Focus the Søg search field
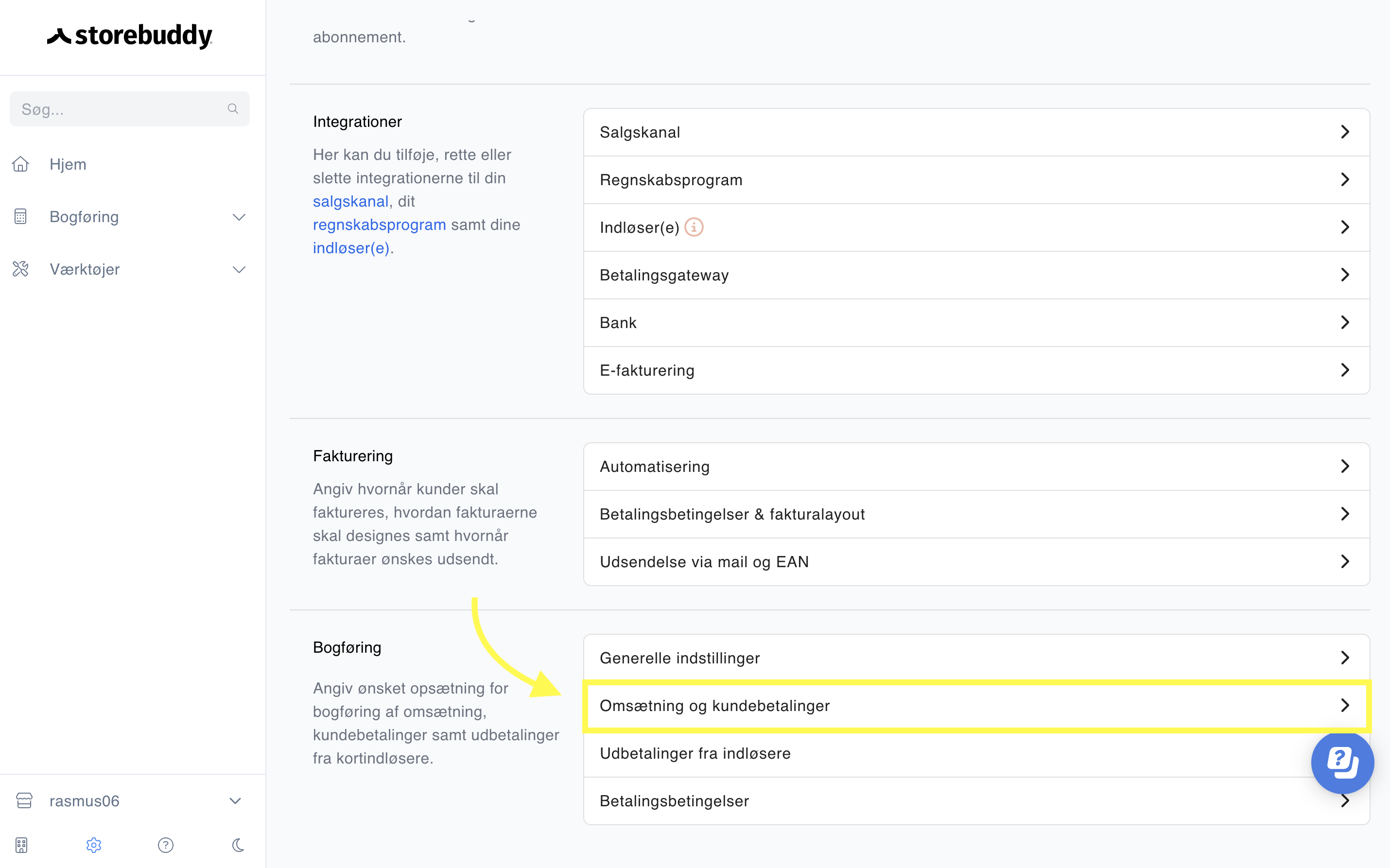 [x=130, y=109]
